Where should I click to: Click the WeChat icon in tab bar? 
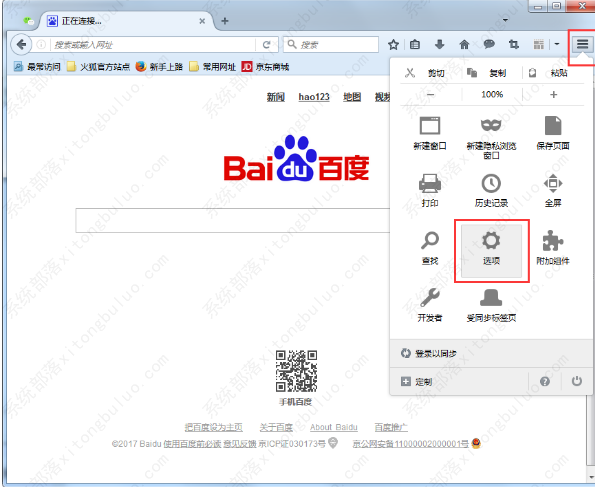[x=29, y=21]
